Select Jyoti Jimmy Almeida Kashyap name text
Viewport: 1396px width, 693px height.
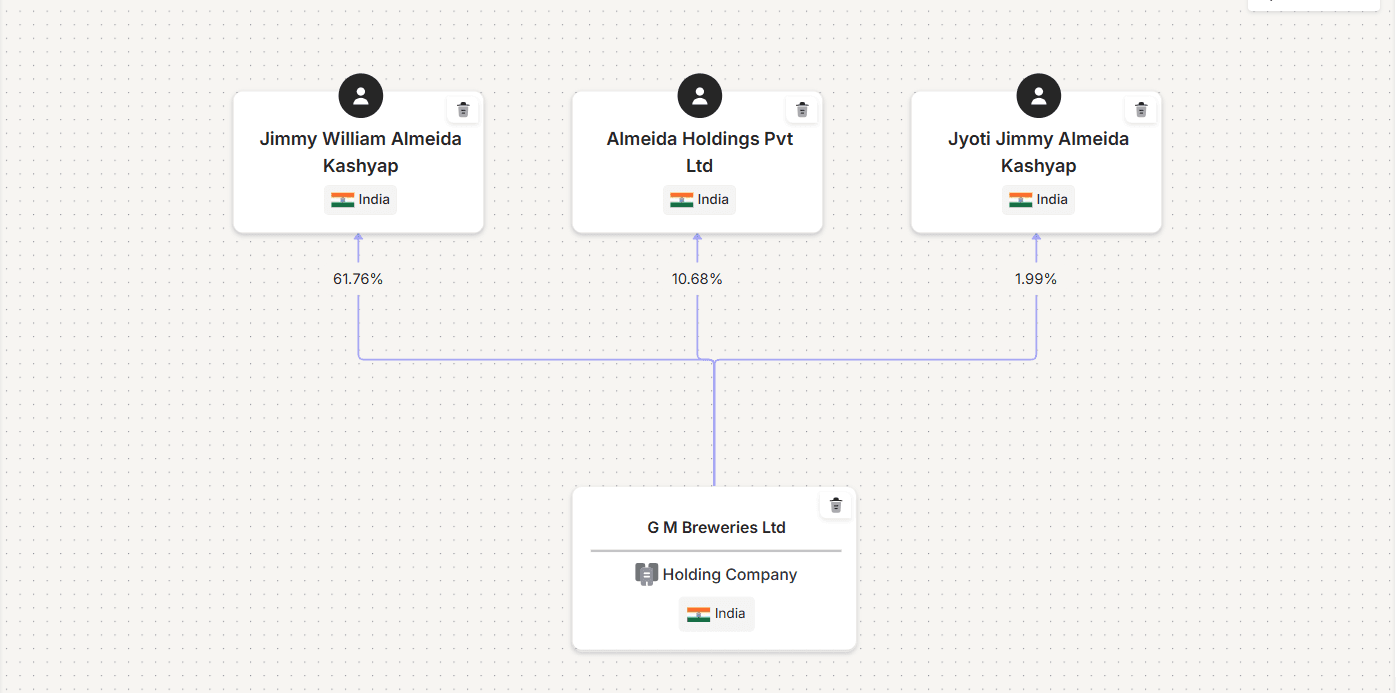(x=1039, y=152)
